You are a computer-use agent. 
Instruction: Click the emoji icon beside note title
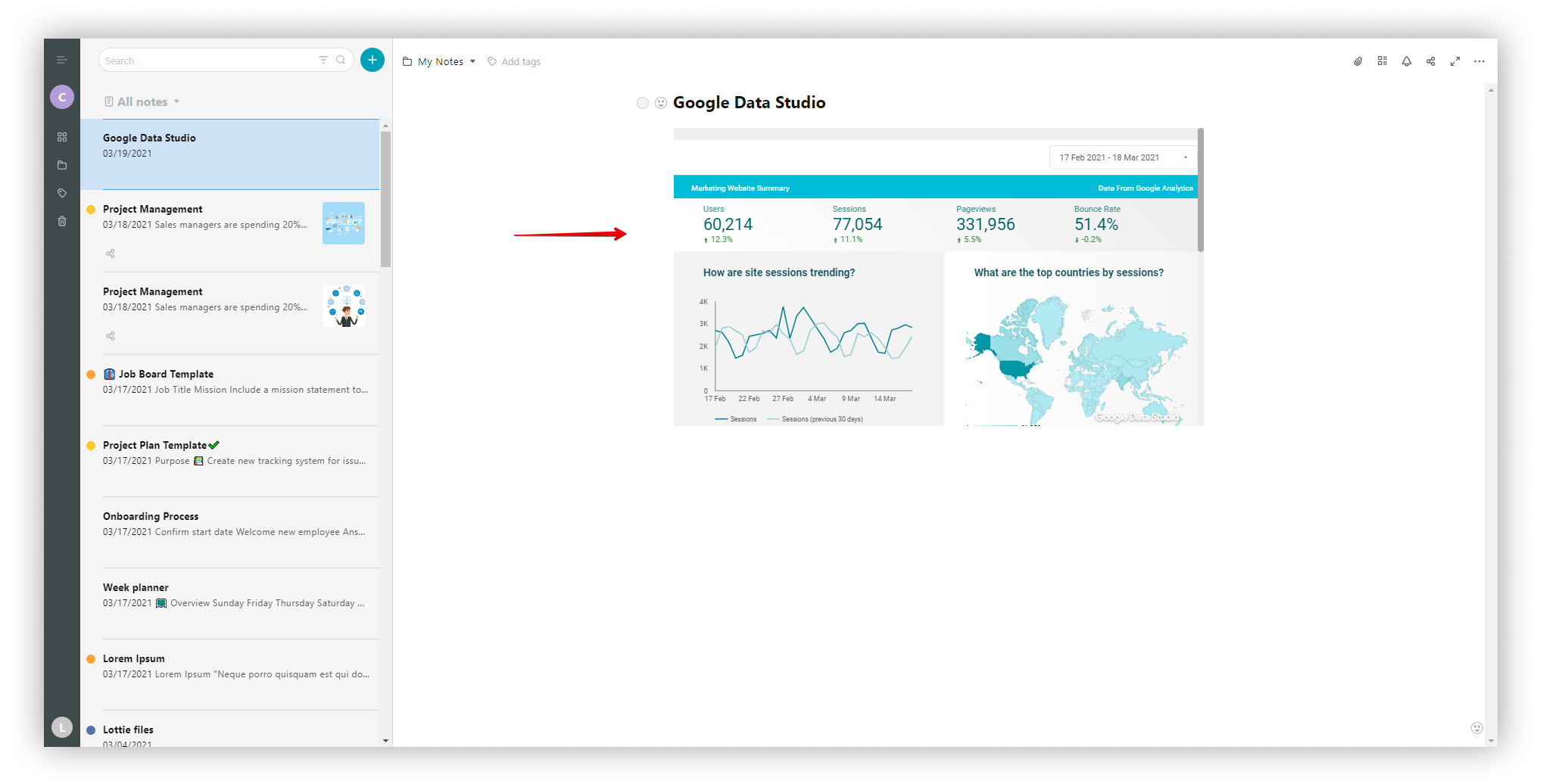(661, 103)
